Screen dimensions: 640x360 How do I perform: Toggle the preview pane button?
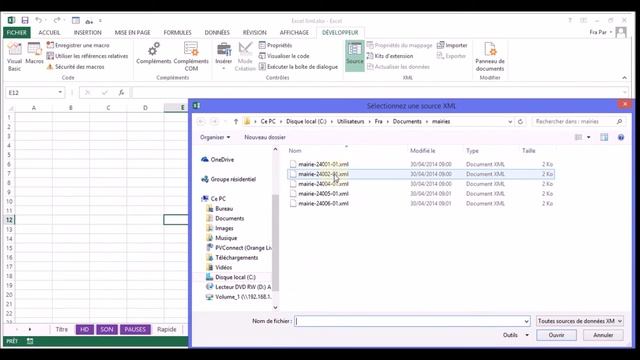point(604,137)
